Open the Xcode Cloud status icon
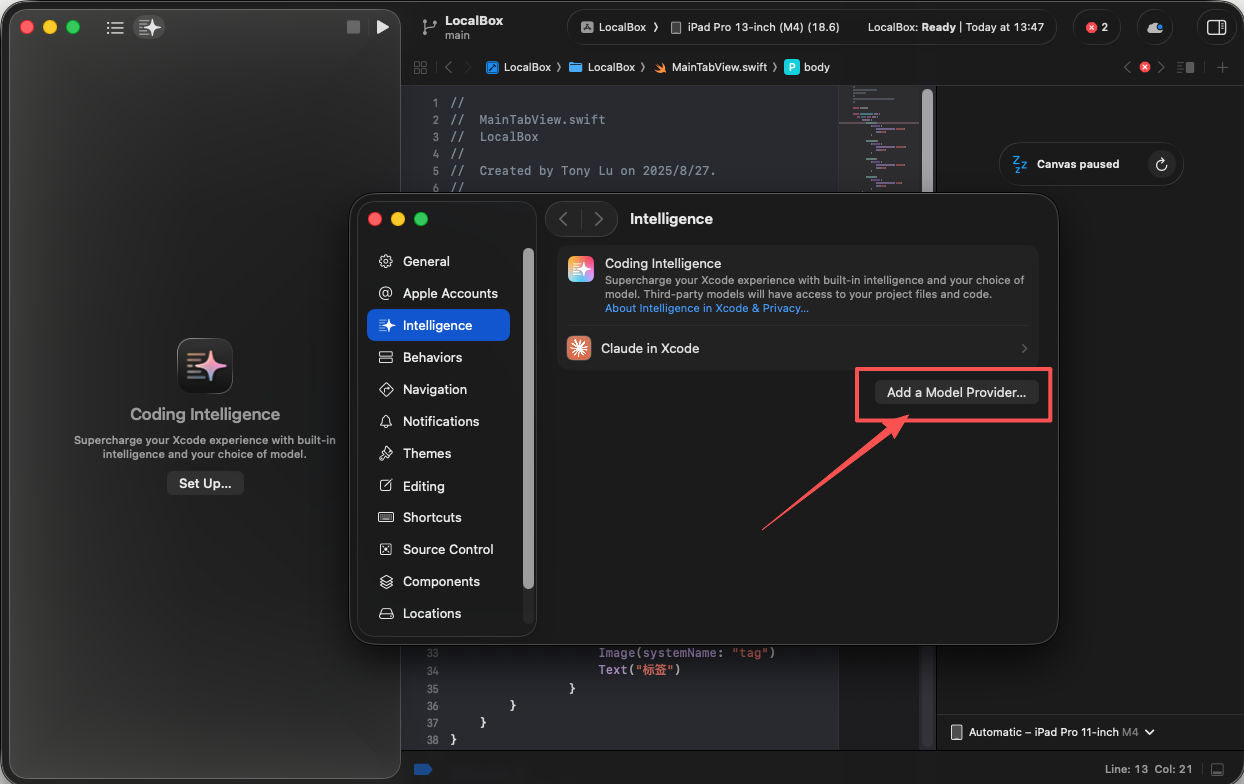 tap(1155, 27)
